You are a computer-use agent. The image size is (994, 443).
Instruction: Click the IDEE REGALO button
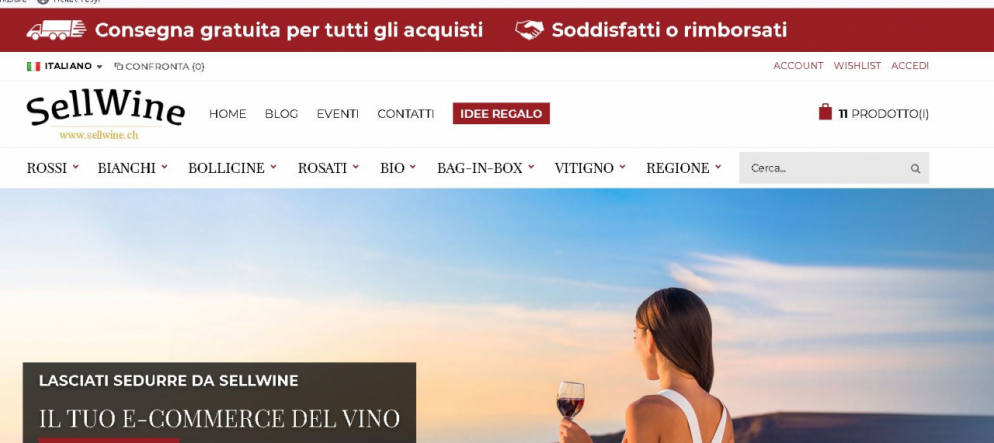tap(501, 113)
